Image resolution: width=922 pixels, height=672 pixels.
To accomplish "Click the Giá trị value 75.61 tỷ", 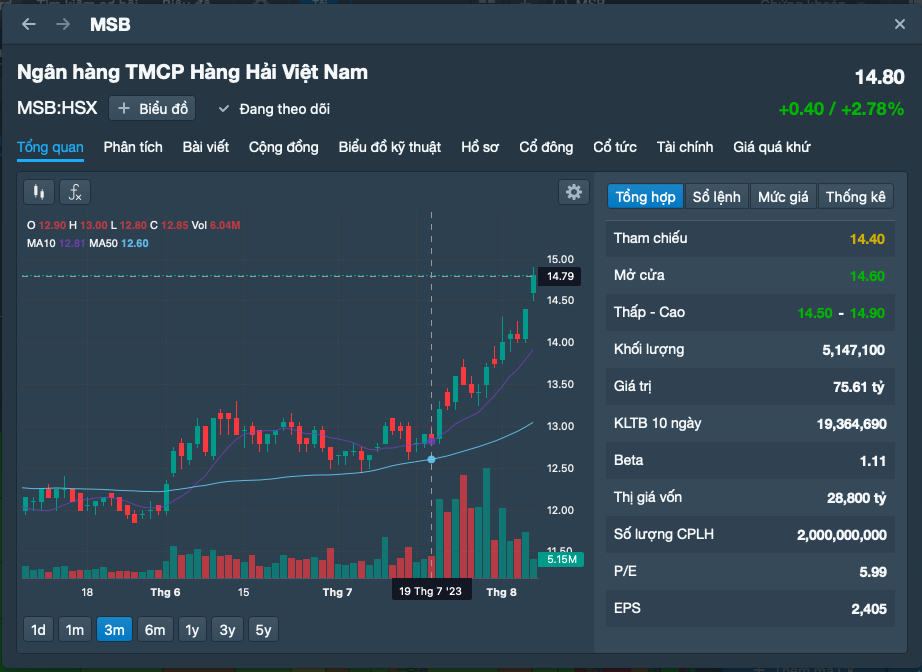I will pyautogui.click(x=858, y=387).
